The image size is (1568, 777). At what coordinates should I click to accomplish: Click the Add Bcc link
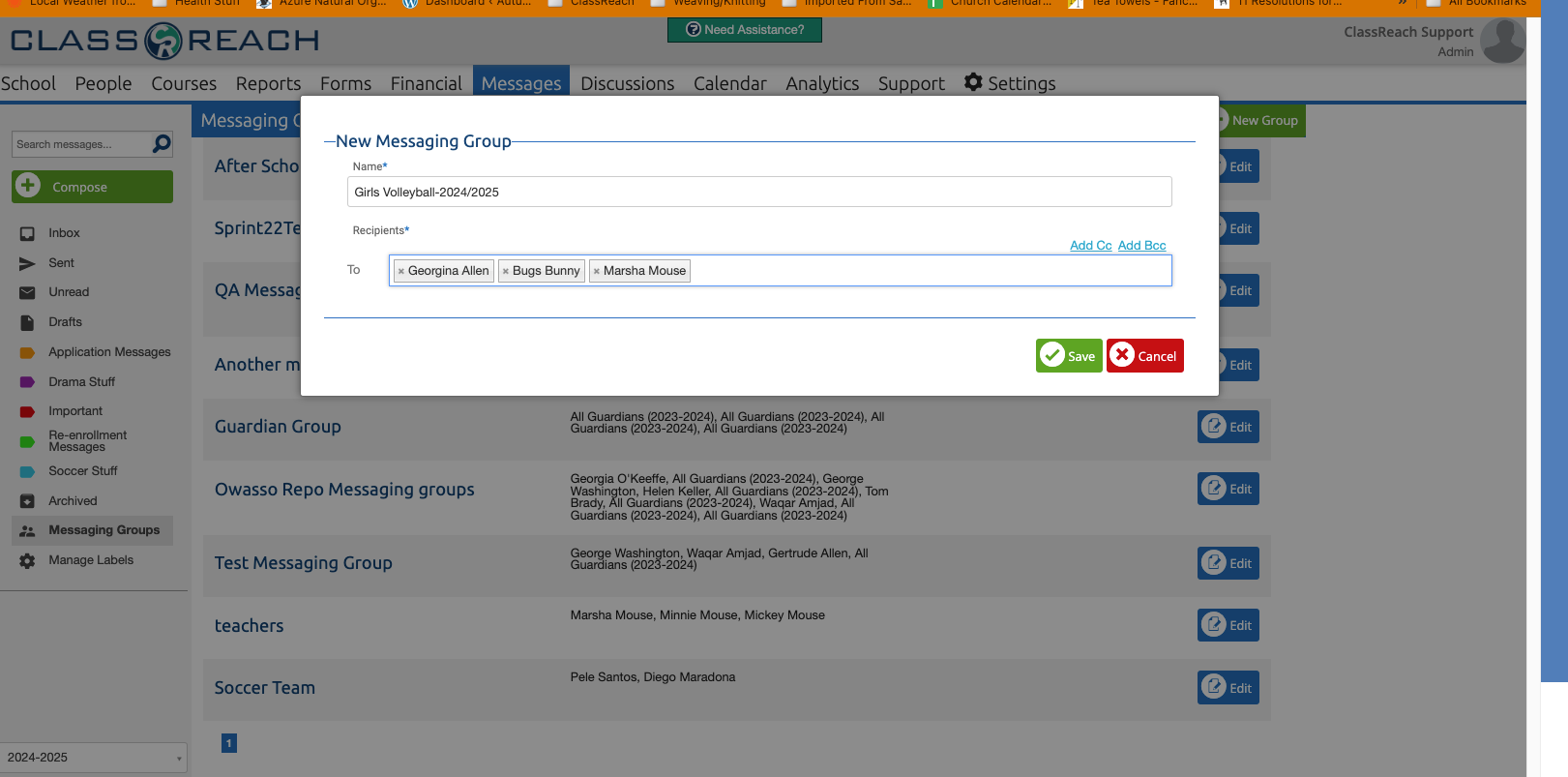pyautogui.click(x=1141, y=246)
